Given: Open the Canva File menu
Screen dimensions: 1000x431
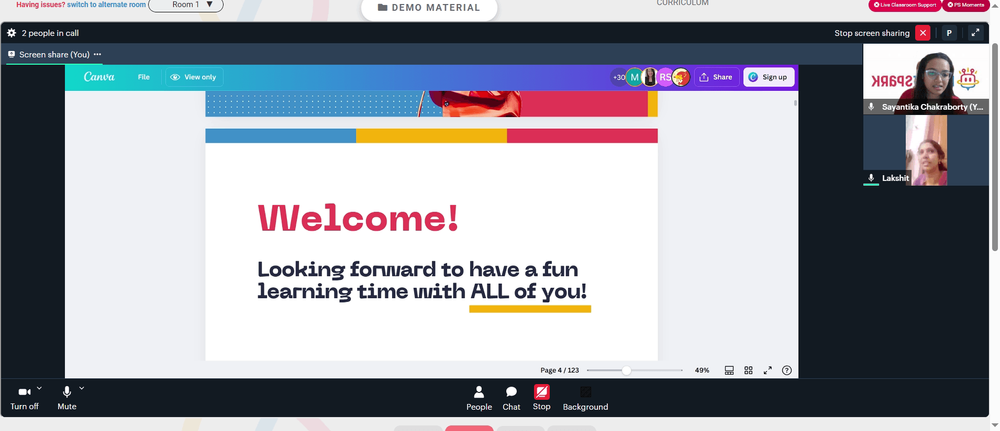Looking at the screenshot, I should [x=143, y=77].
